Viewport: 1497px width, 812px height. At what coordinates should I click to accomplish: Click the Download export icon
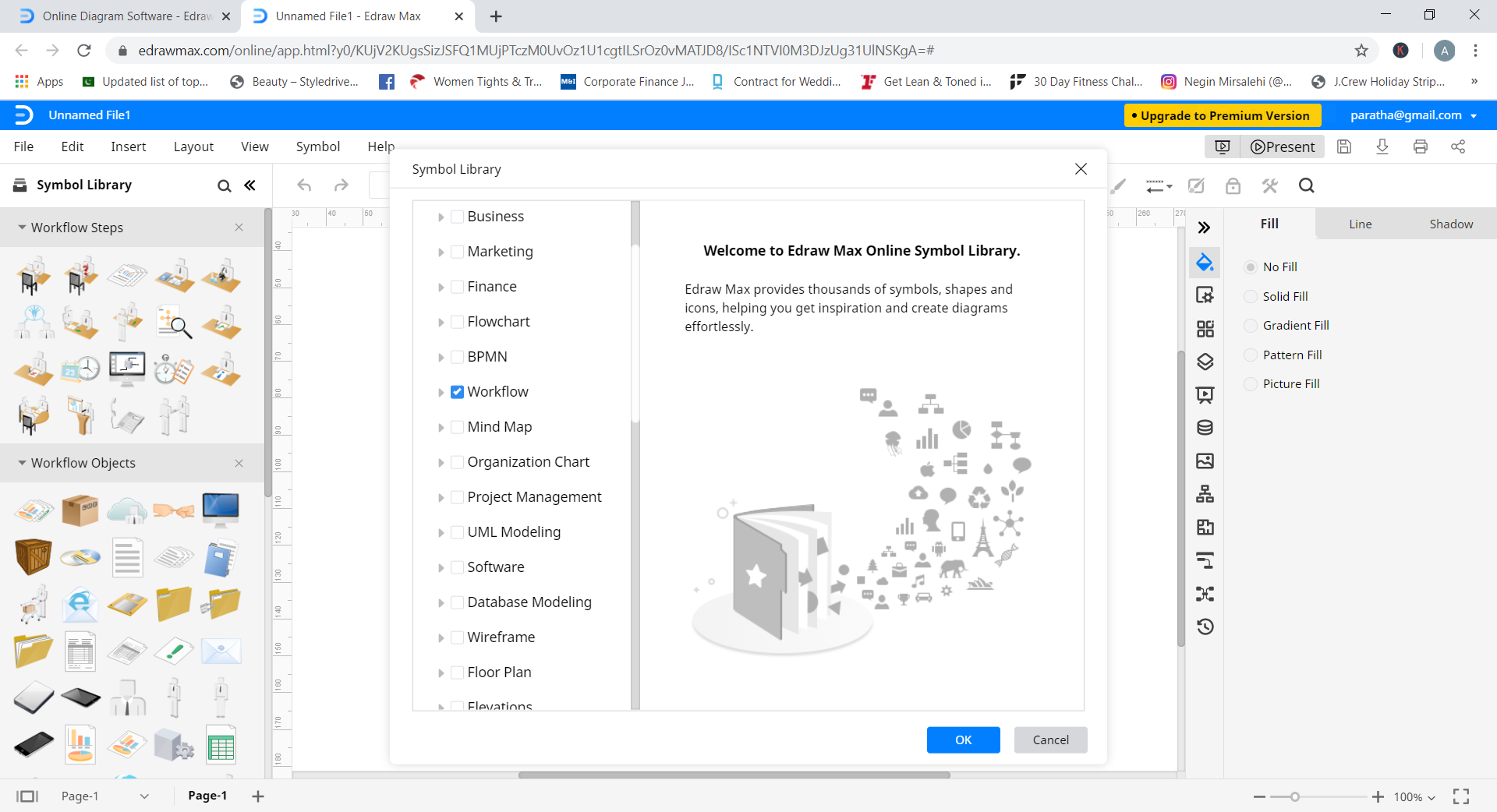coord(1382,147)
